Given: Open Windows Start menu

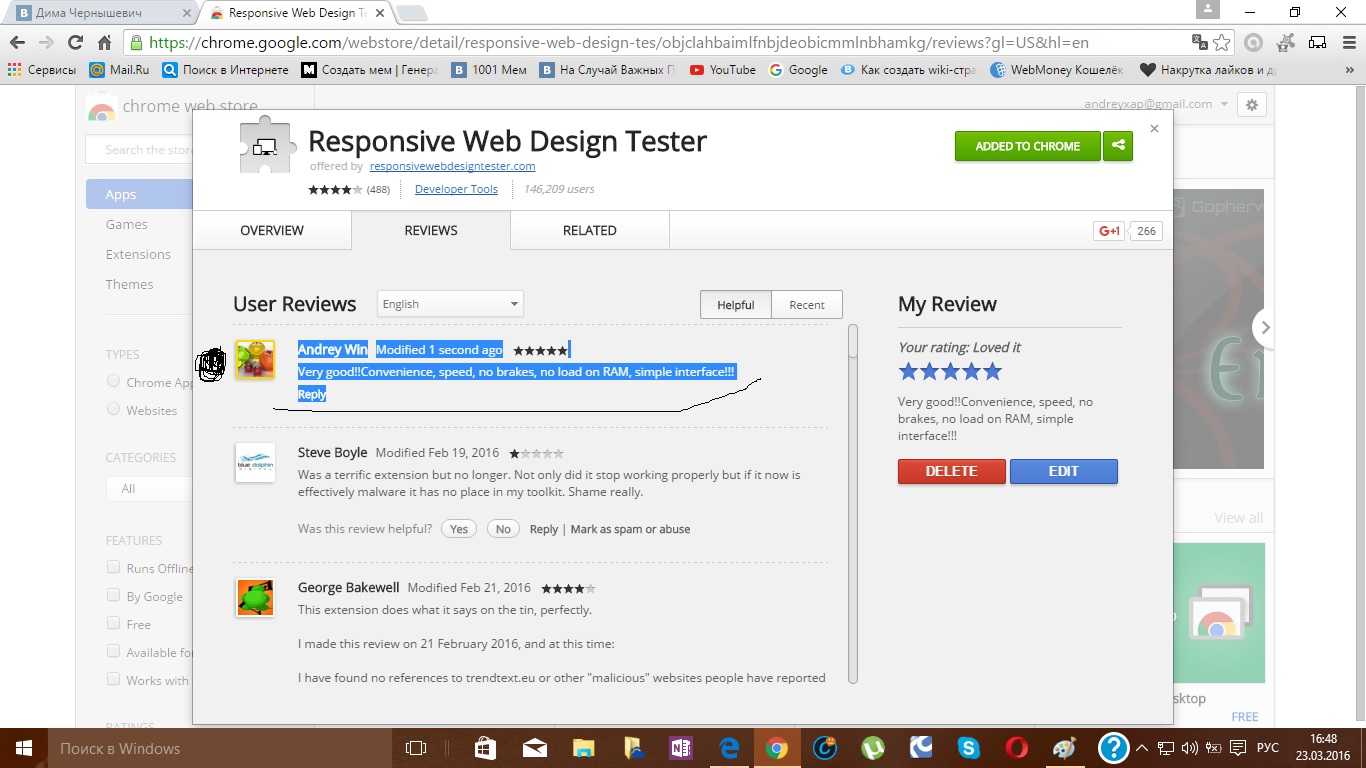Looking at the screenshot, I should tap(22, 748).
